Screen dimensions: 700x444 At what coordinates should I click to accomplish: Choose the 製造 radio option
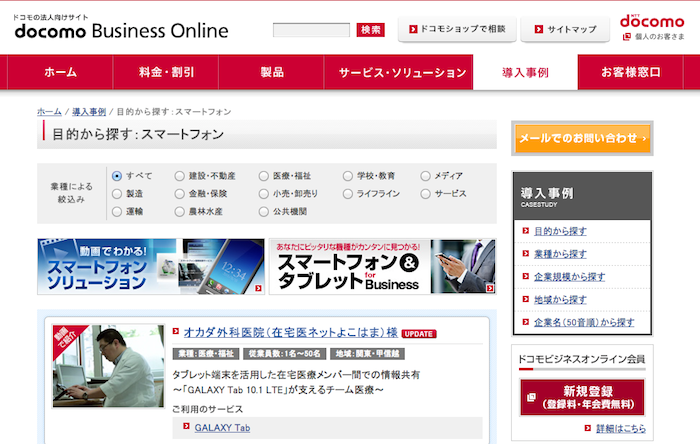coord(117,194)
